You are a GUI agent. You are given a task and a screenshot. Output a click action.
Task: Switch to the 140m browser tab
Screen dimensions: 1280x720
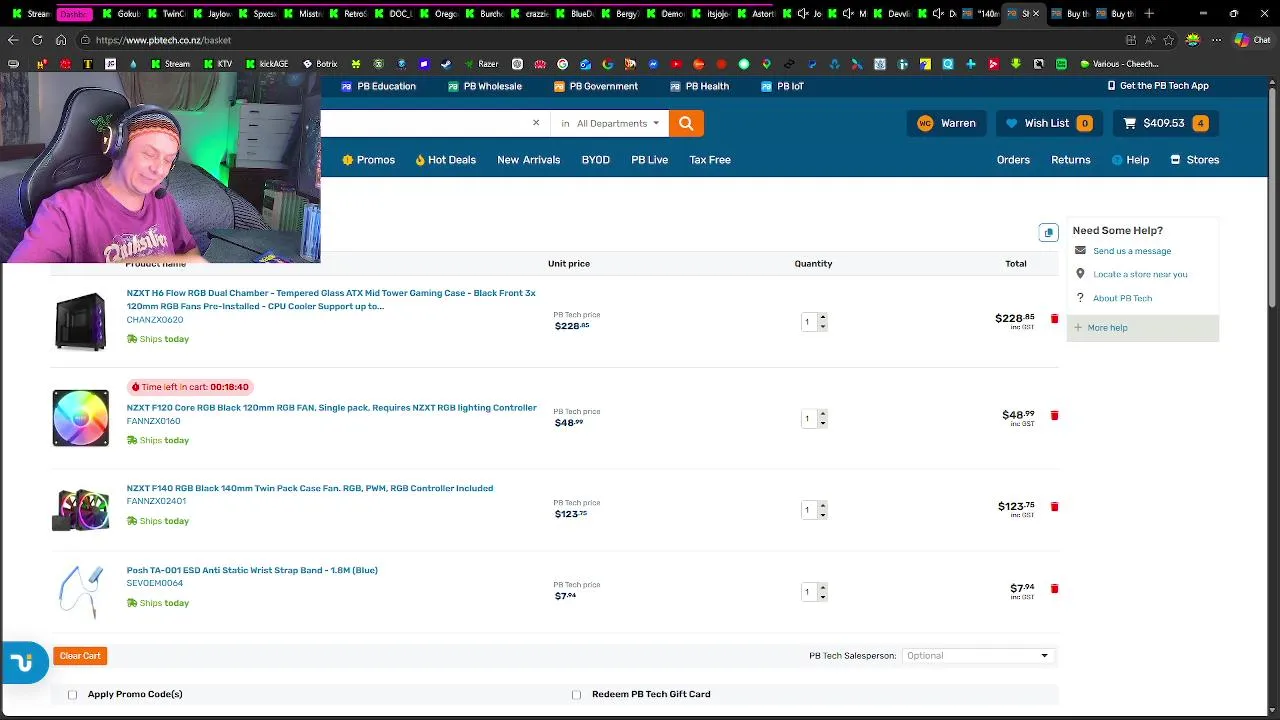click(x=982, y=13)
